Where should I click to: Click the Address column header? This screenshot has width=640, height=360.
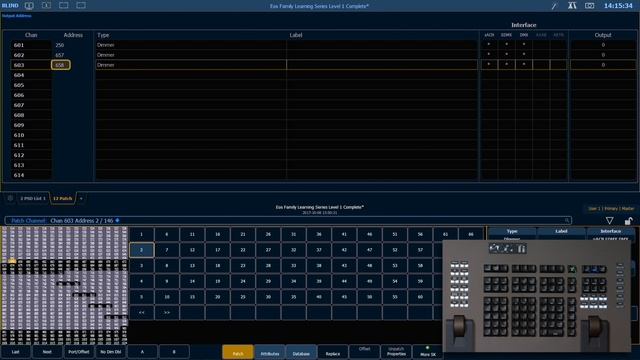point(73,35)
